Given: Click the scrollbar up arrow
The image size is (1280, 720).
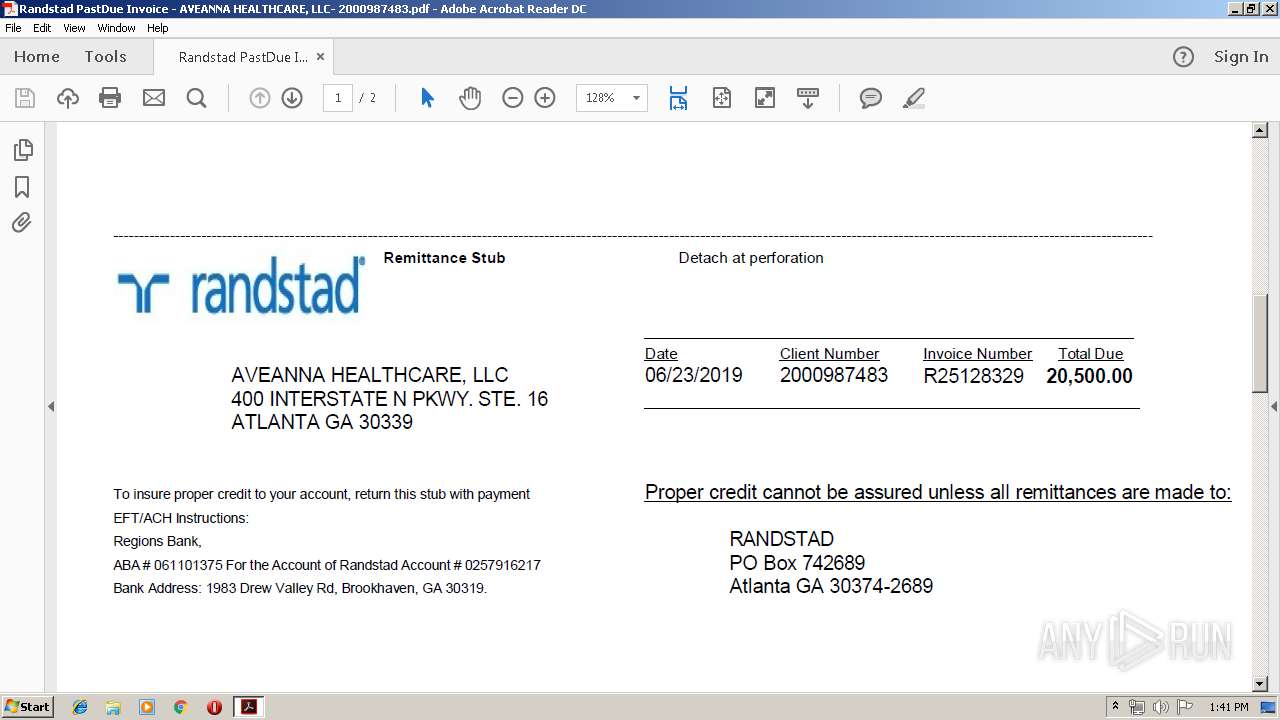Looking at the screenshot, I should click(1260, 131).
